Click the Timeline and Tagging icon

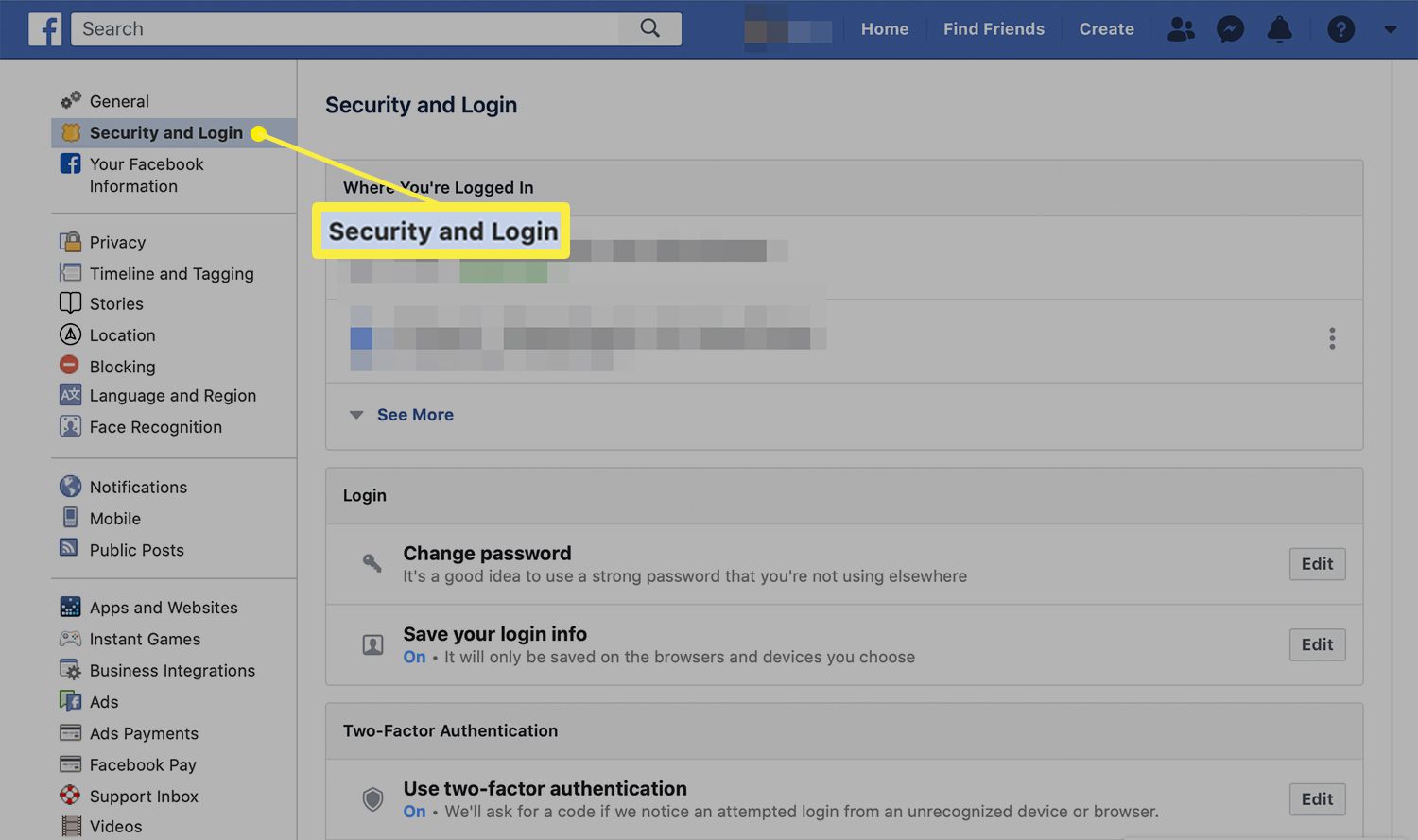click(x=71, y=273)
